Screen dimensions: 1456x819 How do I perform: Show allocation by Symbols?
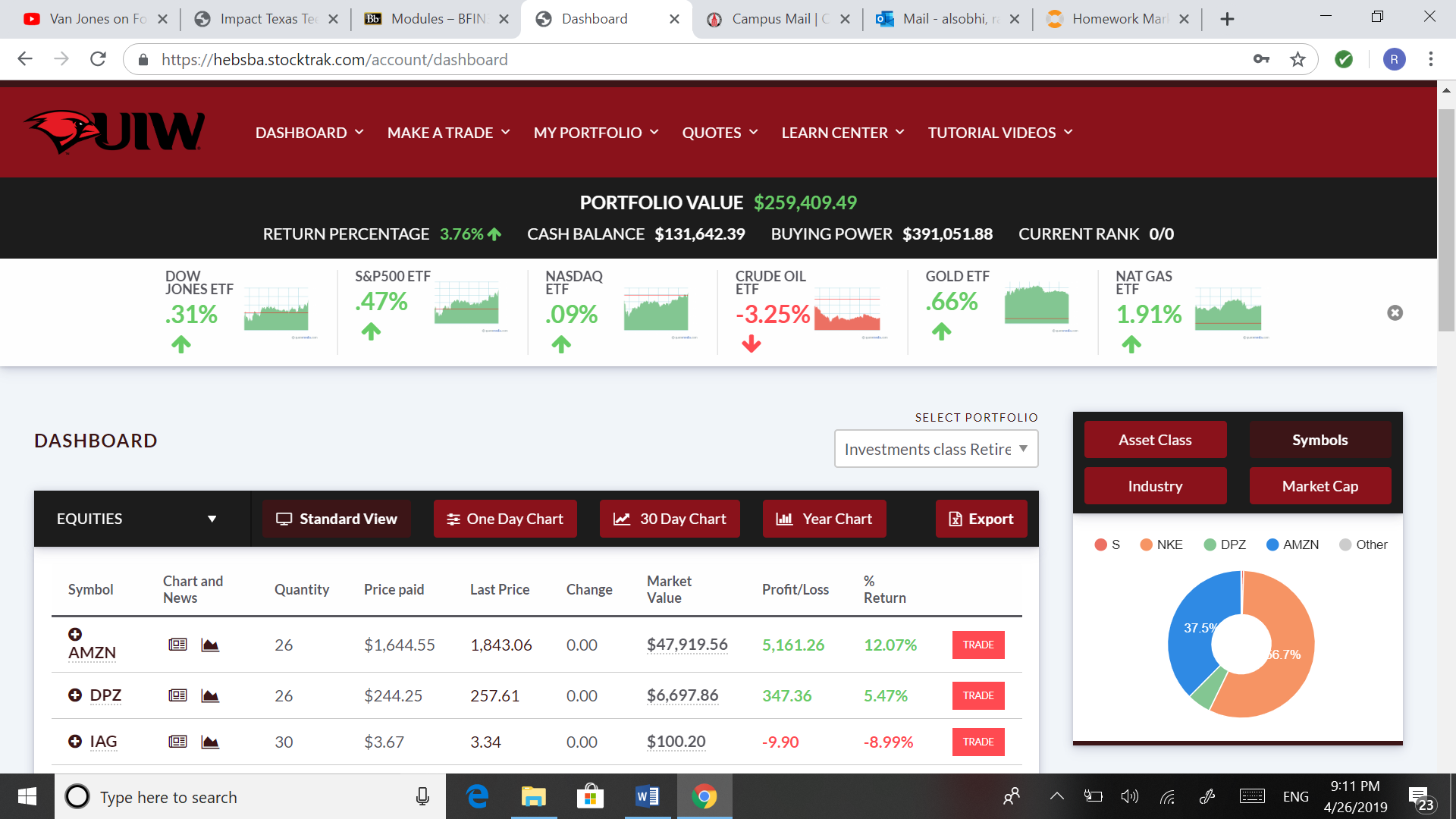pos(1320,440)
